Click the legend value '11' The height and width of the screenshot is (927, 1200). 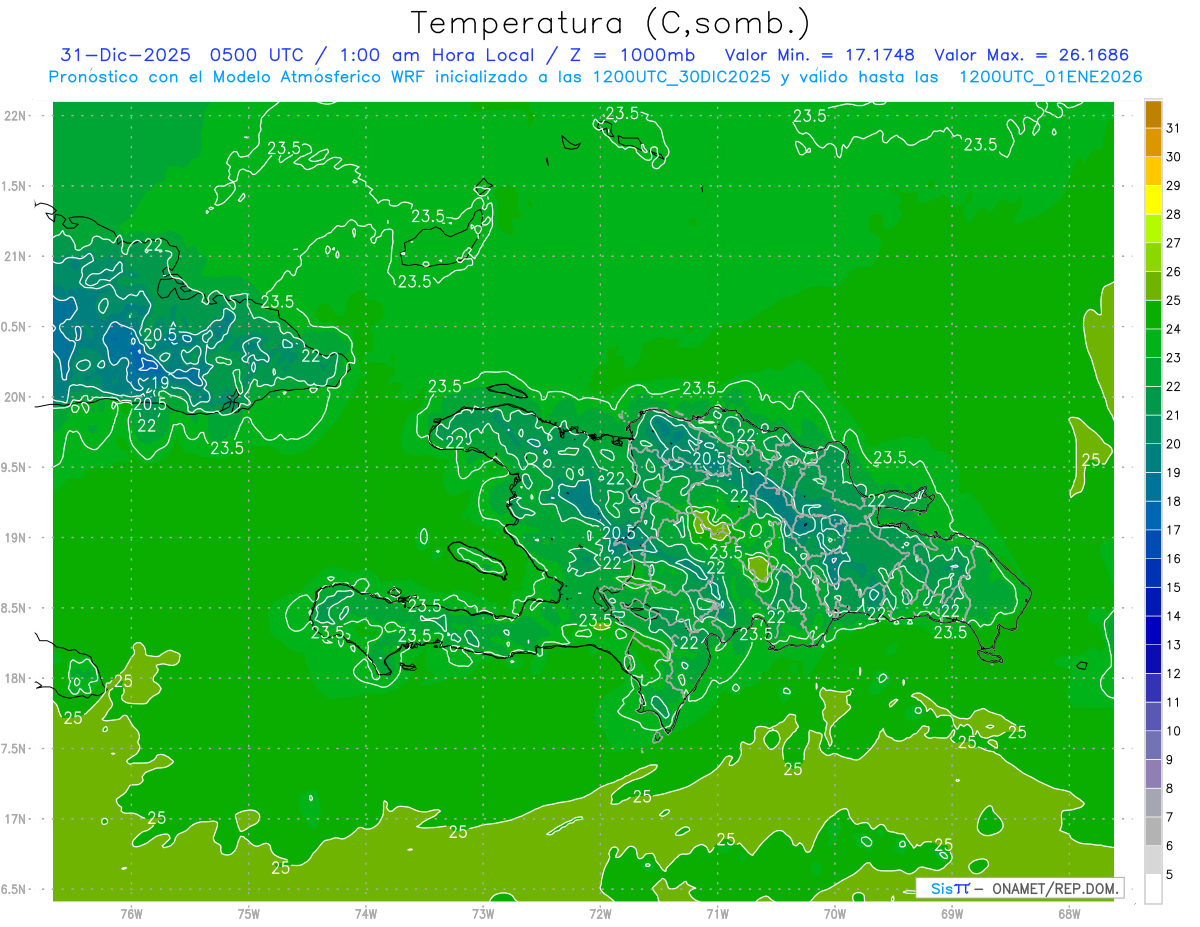coord(1174,702)
